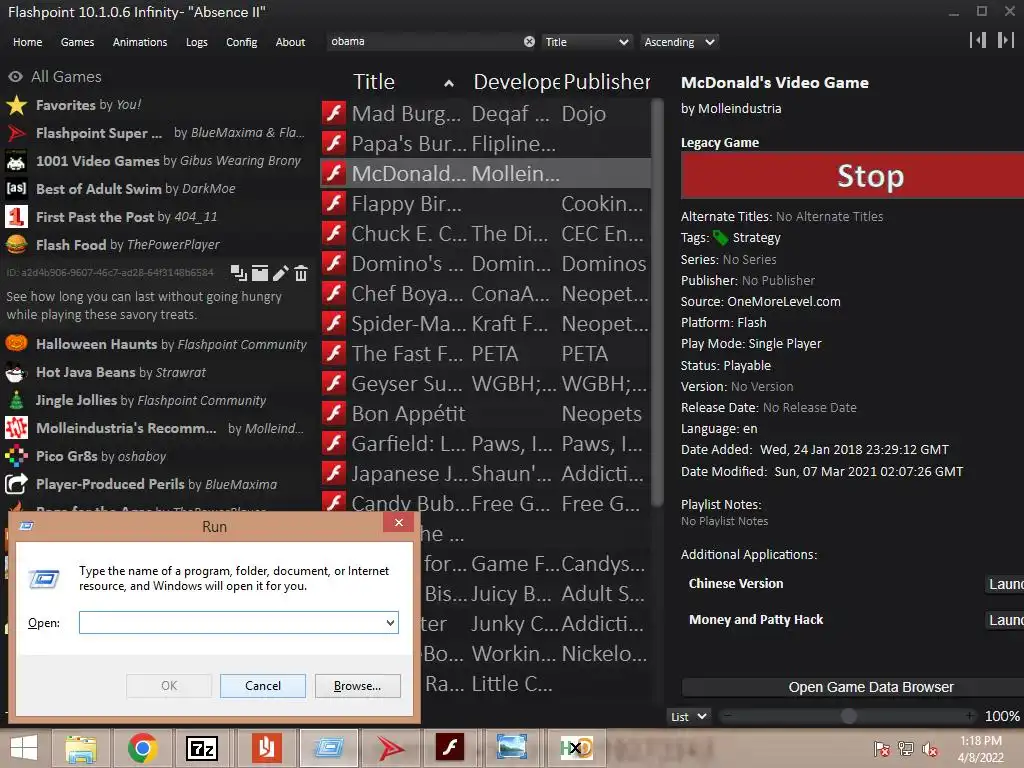Viewport: 1024px width, 768px height.
Task: Open Flash Player from the taskbar
Action: click(x=450, y=748)
